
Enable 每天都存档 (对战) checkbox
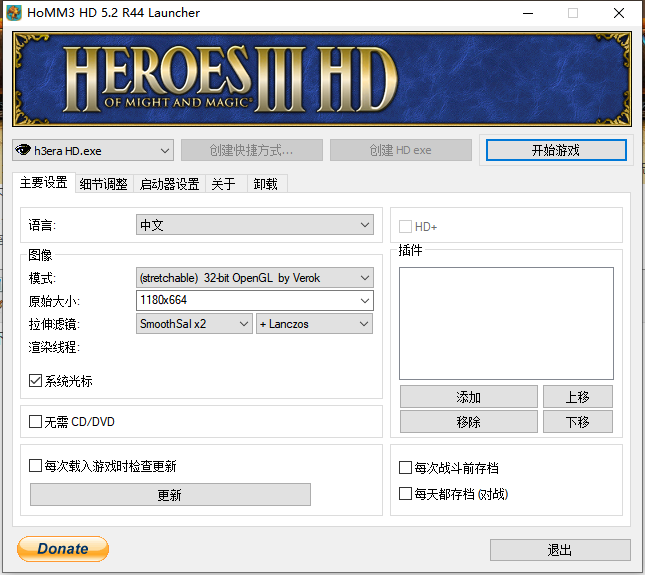pos(406,494)
